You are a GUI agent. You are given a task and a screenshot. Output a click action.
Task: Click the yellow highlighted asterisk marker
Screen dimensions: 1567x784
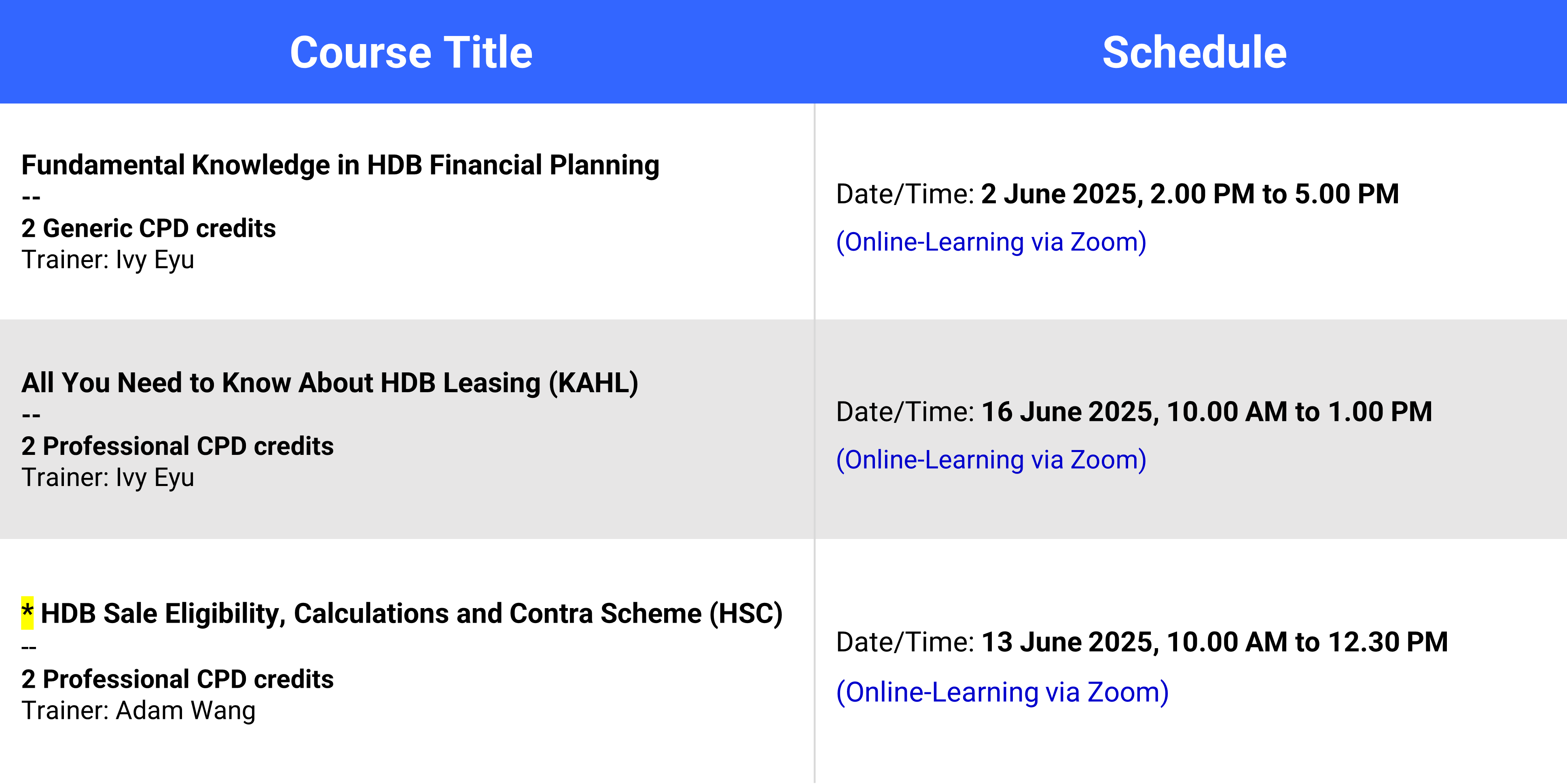[28, 613]
